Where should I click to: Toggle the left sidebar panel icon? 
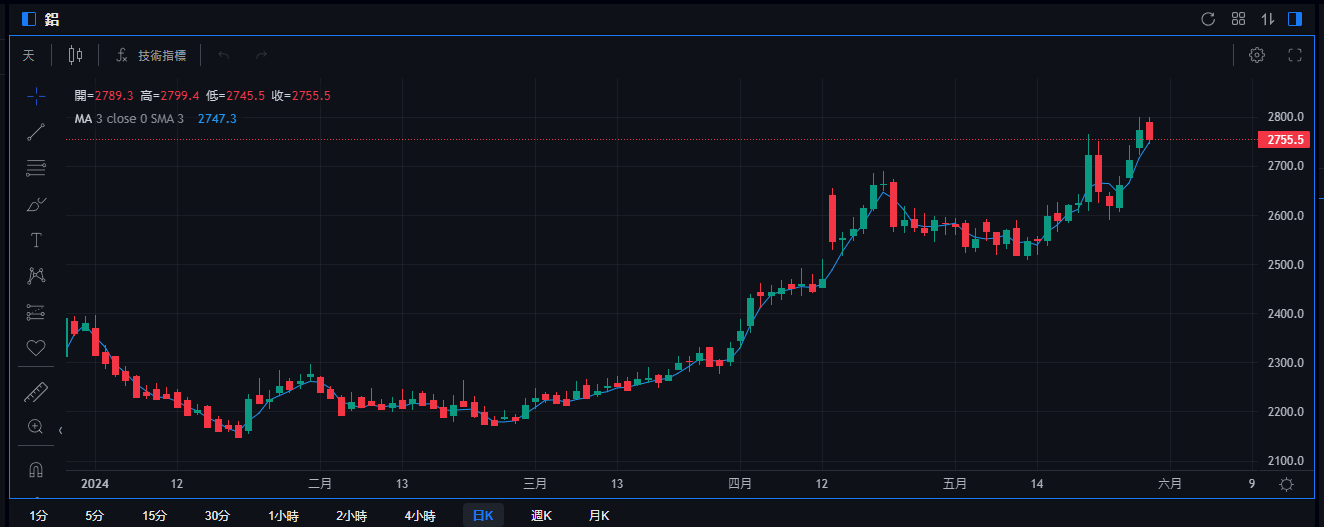pos(28,19)
